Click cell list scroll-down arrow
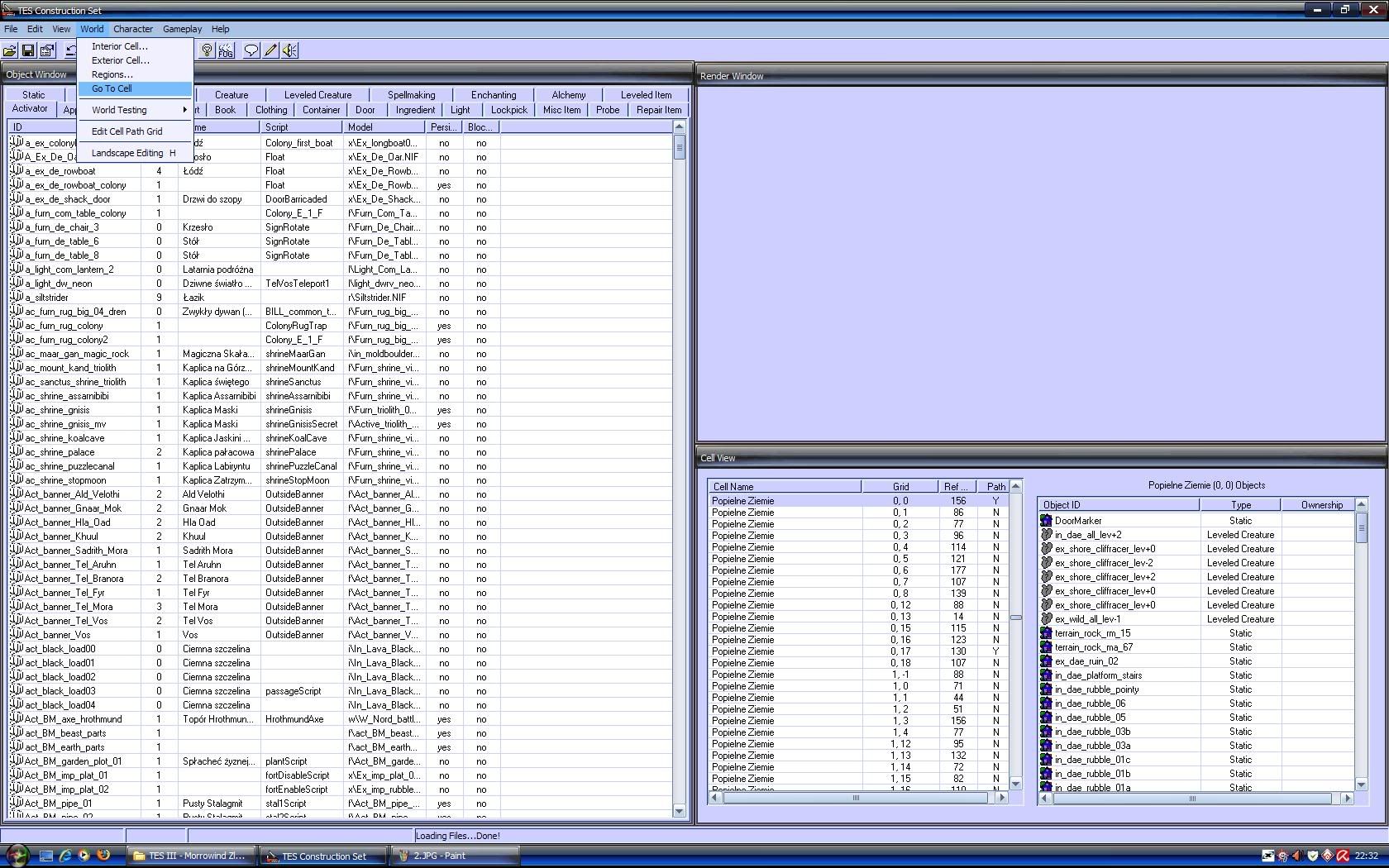The width and height of the screenshot is (1389, 868). (1016, 784)
